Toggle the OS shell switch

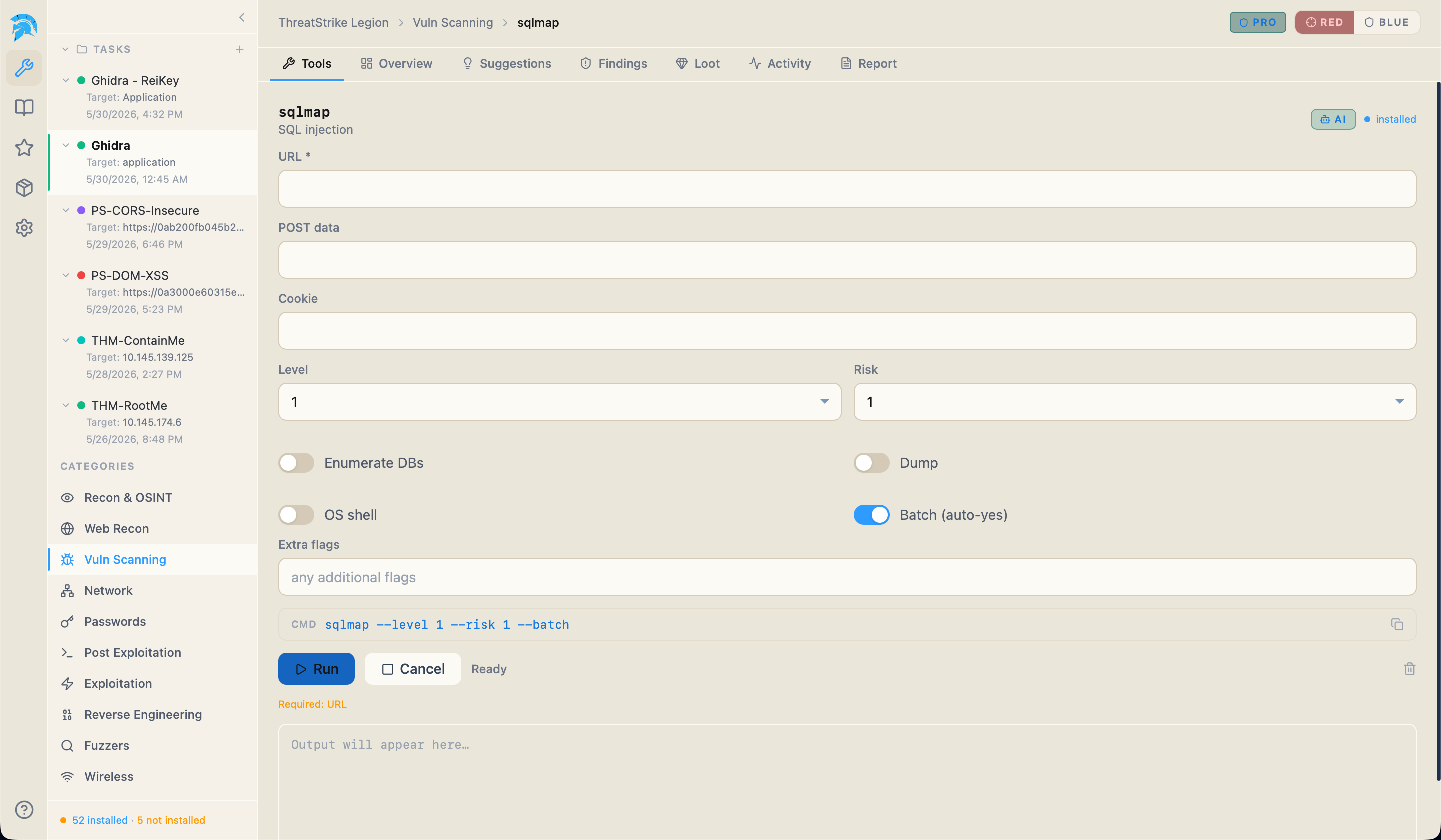click(296, 515)
